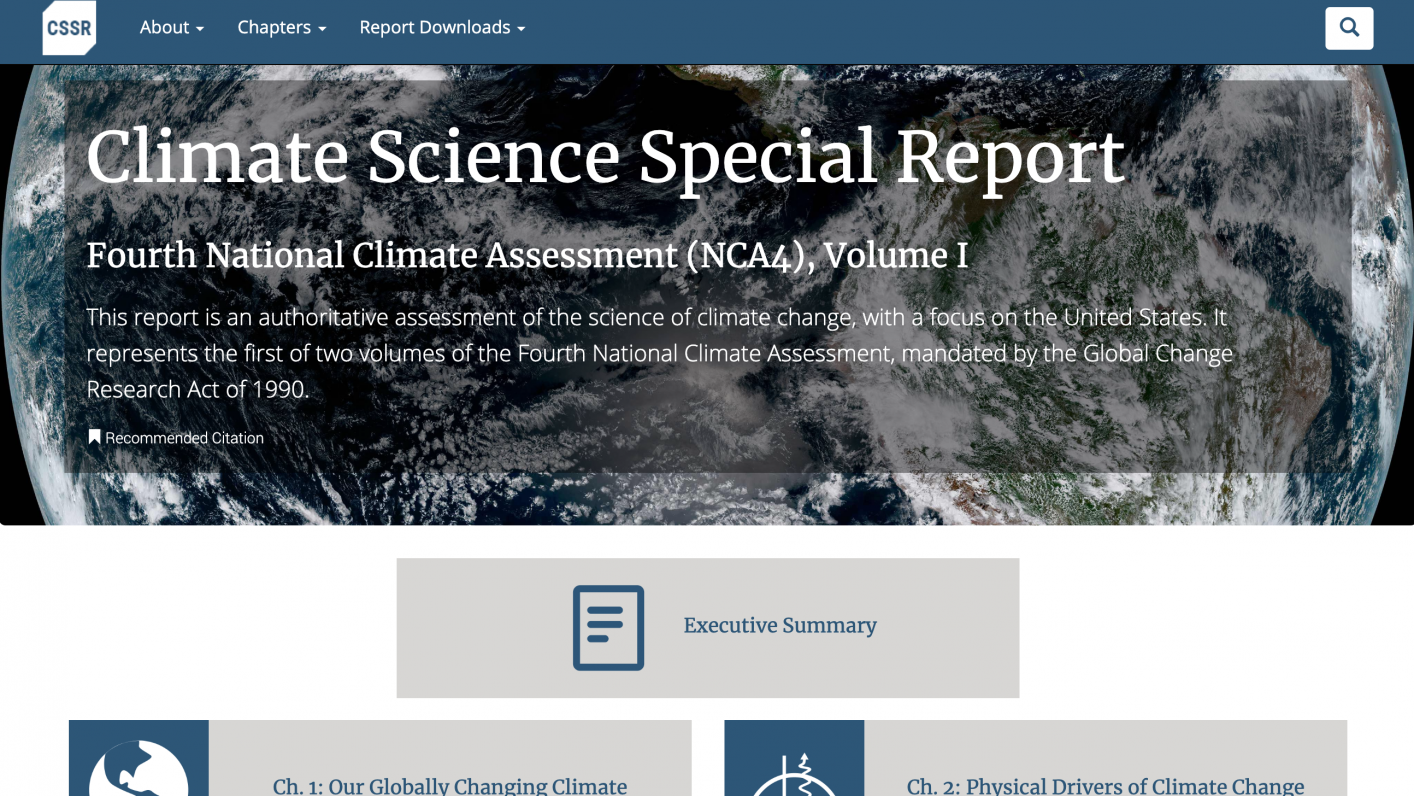Viewport: 1414px width, 796px height.
Task: Click the report description paragraph
Action: click(x=659, y=353)
